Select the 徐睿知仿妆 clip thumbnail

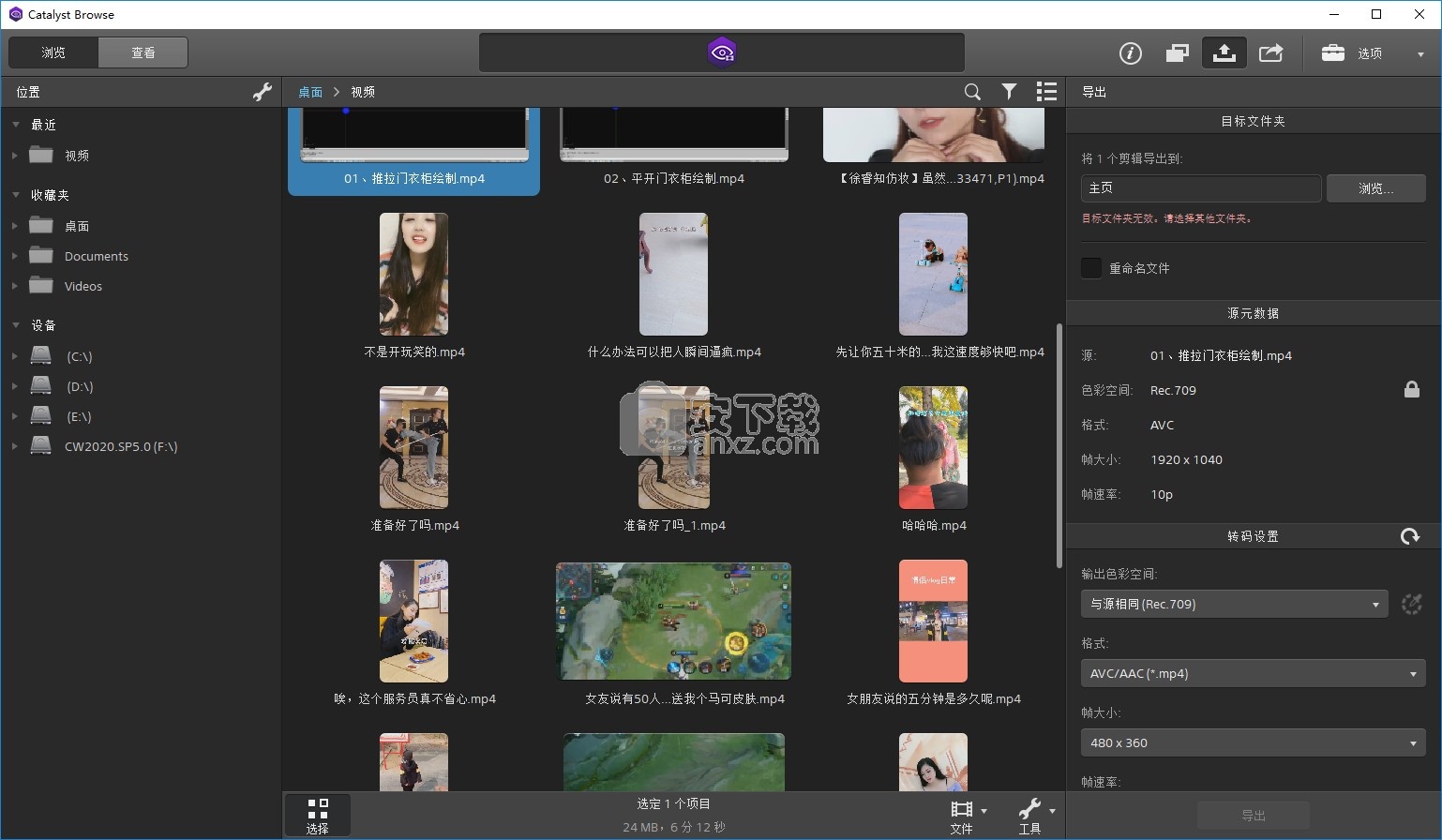[933, 135]
